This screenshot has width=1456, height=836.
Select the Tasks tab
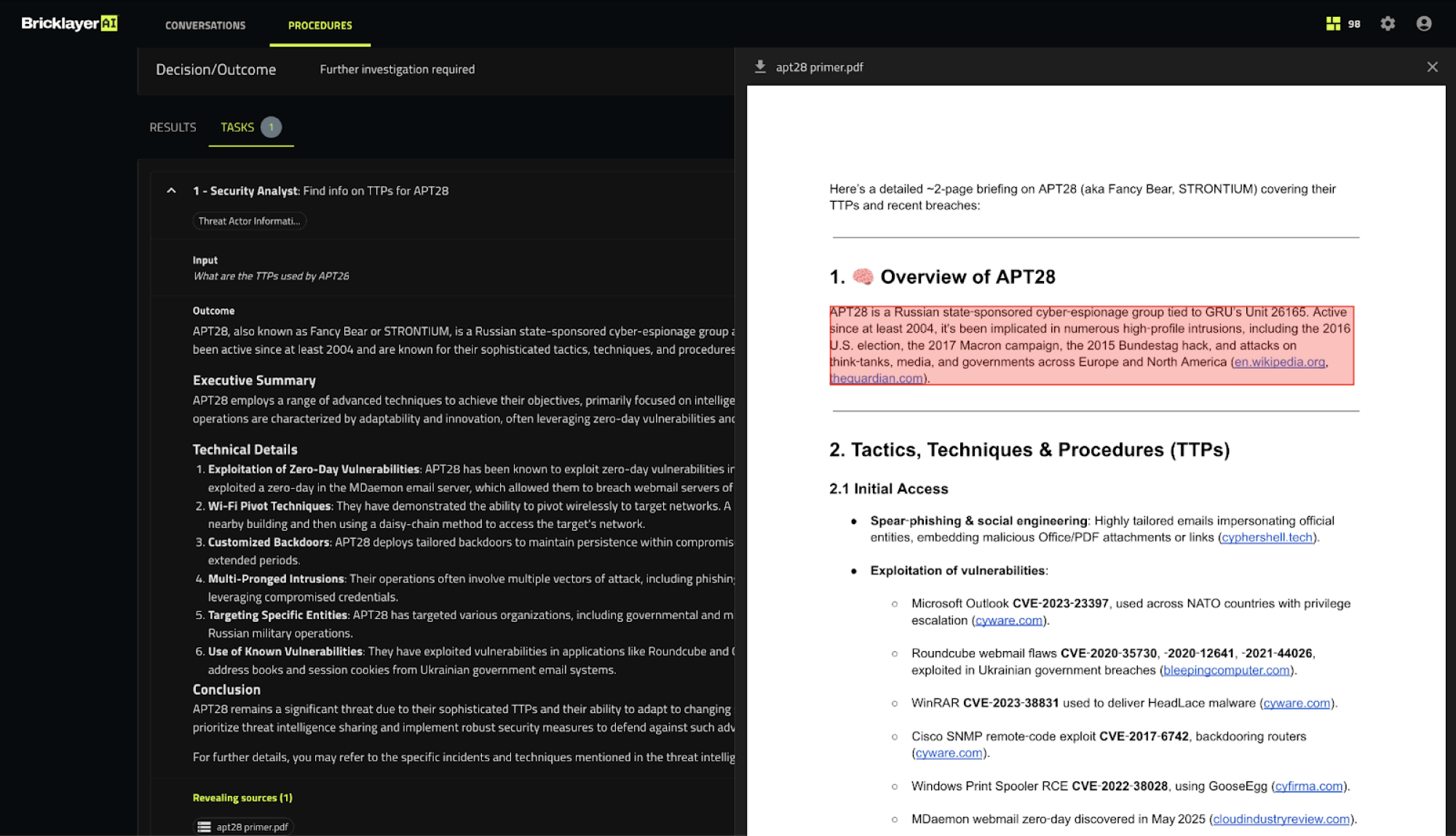click(x=237, y=127)
